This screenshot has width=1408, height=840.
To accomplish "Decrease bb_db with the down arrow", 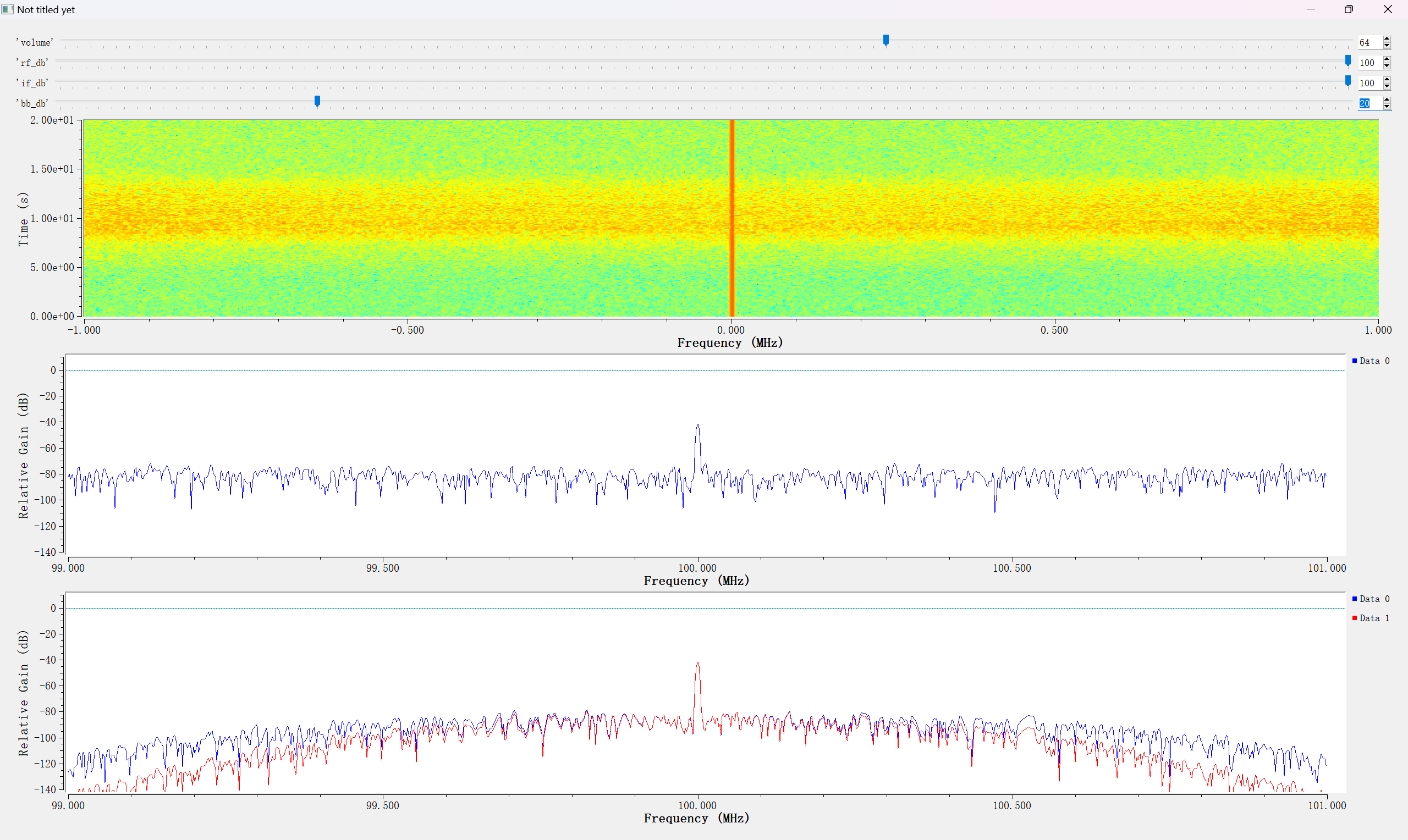I will (x=1387, y=107).
